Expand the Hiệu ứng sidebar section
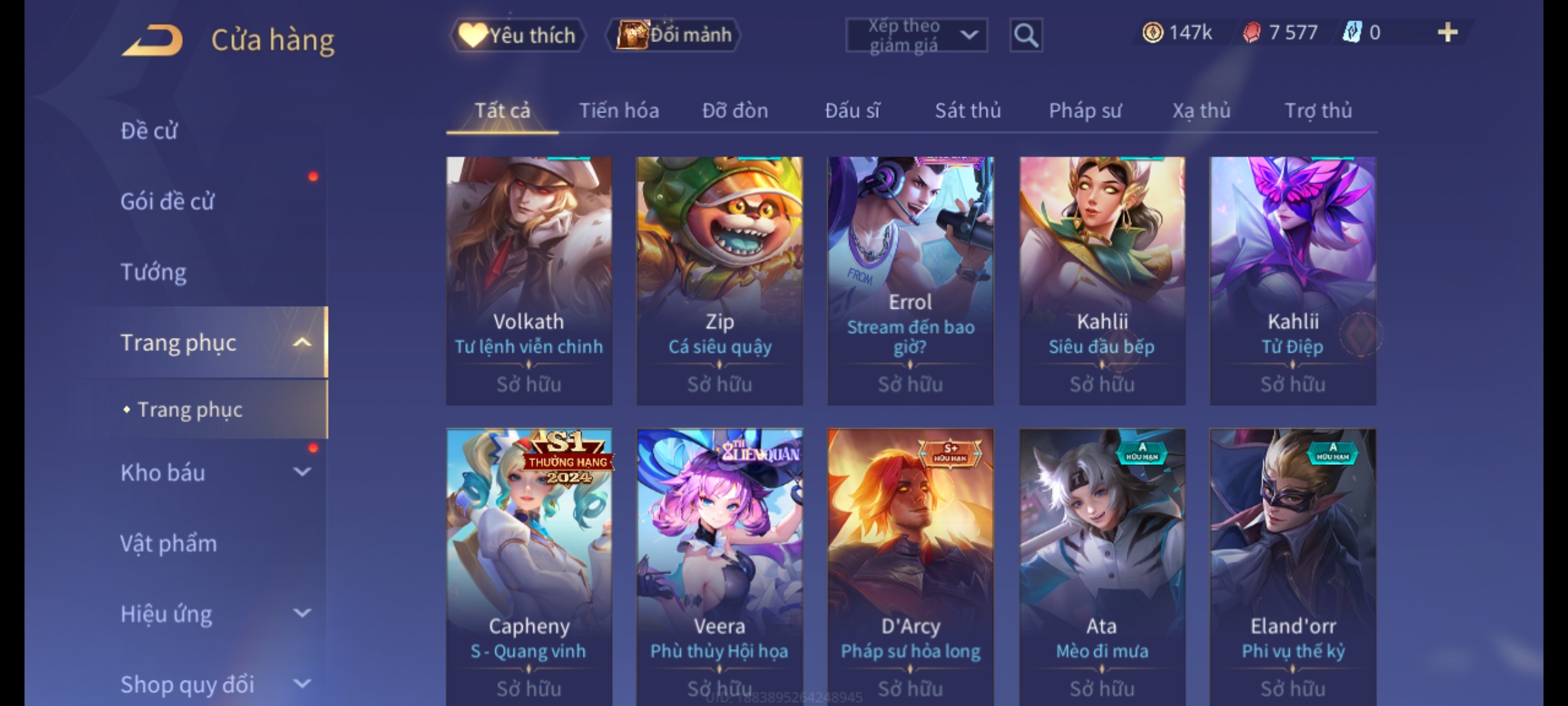Image resolution: width=1568 pixels, height=706 pixels. [302, 613]
